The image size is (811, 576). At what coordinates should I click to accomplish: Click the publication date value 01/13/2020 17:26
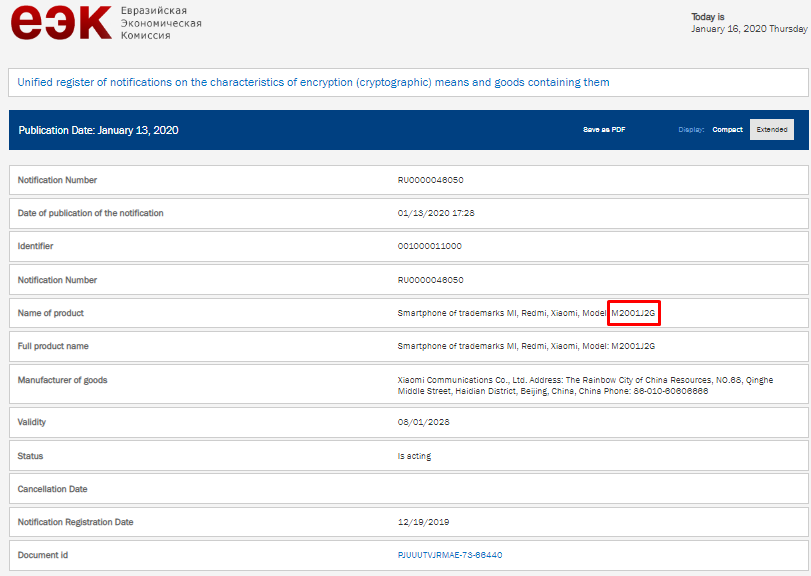(x=436, y=213)
